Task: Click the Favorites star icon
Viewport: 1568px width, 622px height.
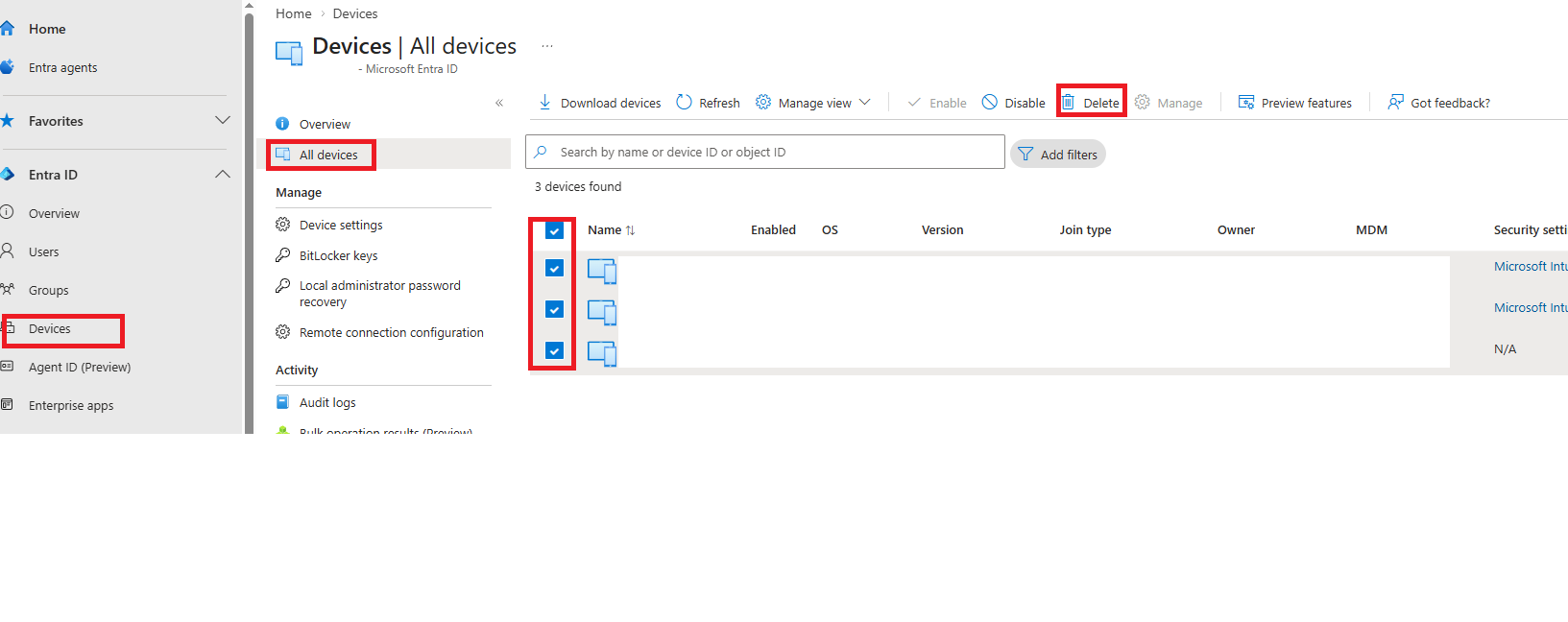Action: click(7, 121)
